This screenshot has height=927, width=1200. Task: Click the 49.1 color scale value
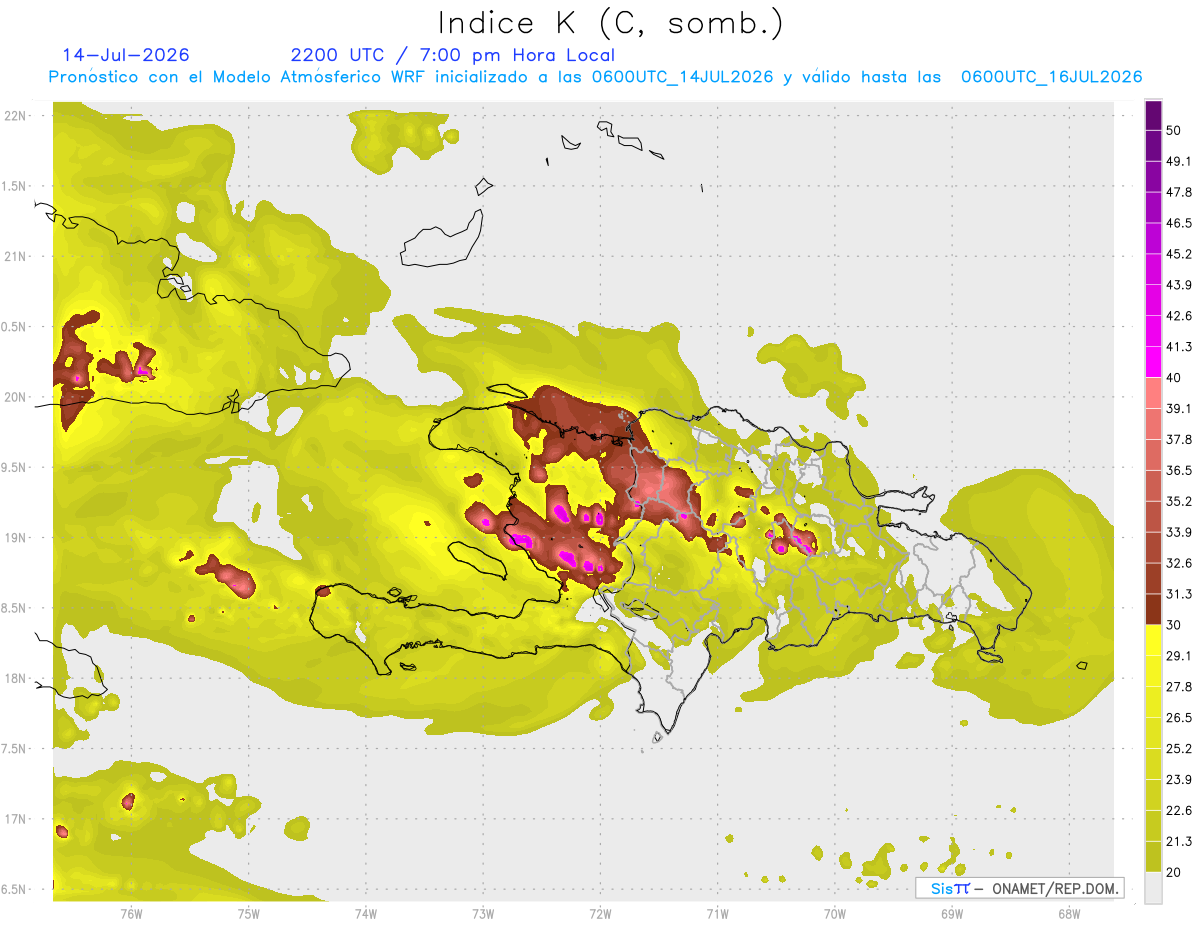point(1179,161)
